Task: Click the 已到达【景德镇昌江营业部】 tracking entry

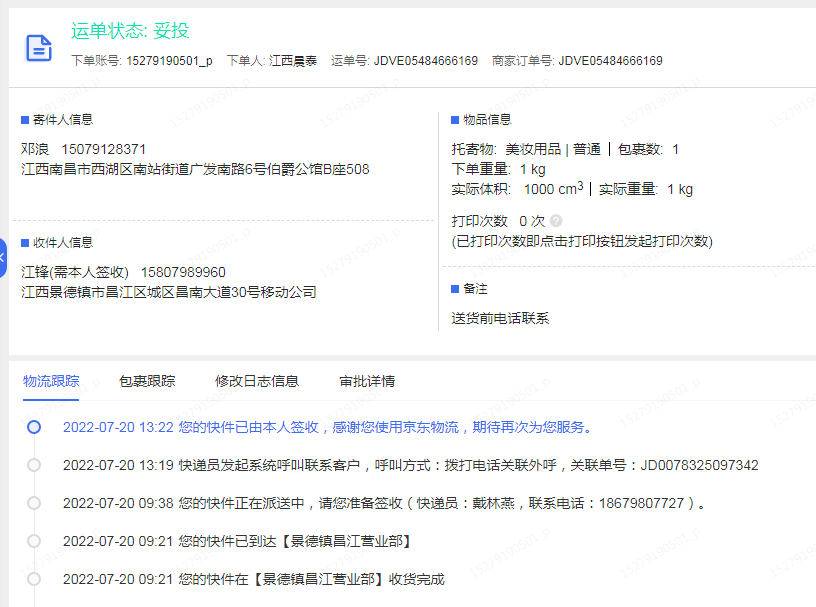Action: 237,541
